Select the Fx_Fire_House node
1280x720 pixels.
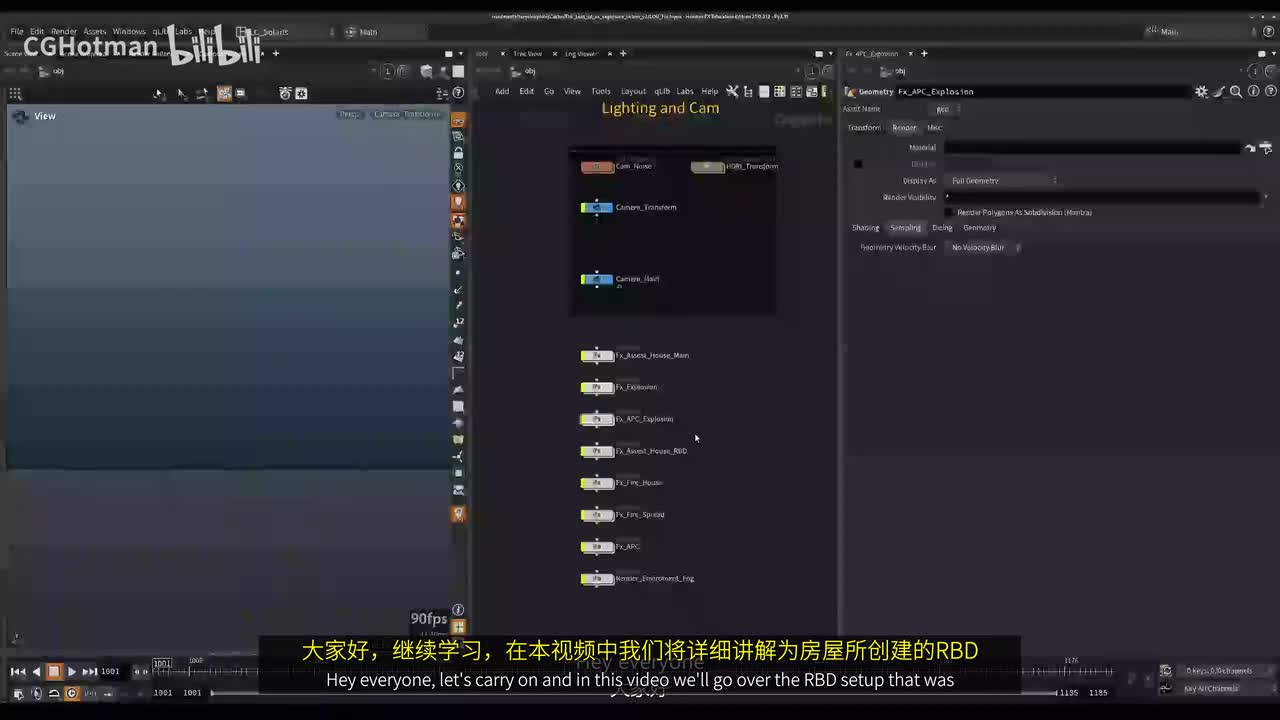point(597,483)
